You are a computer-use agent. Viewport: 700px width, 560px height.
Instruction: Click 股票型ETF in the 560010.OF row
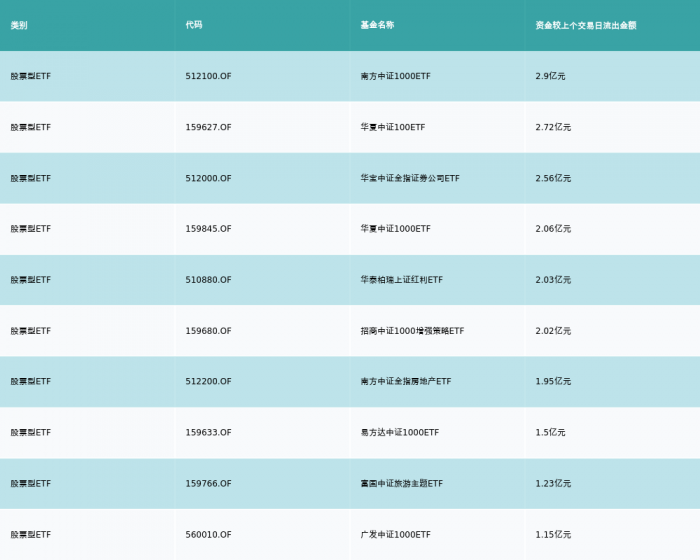coord(31,535)
